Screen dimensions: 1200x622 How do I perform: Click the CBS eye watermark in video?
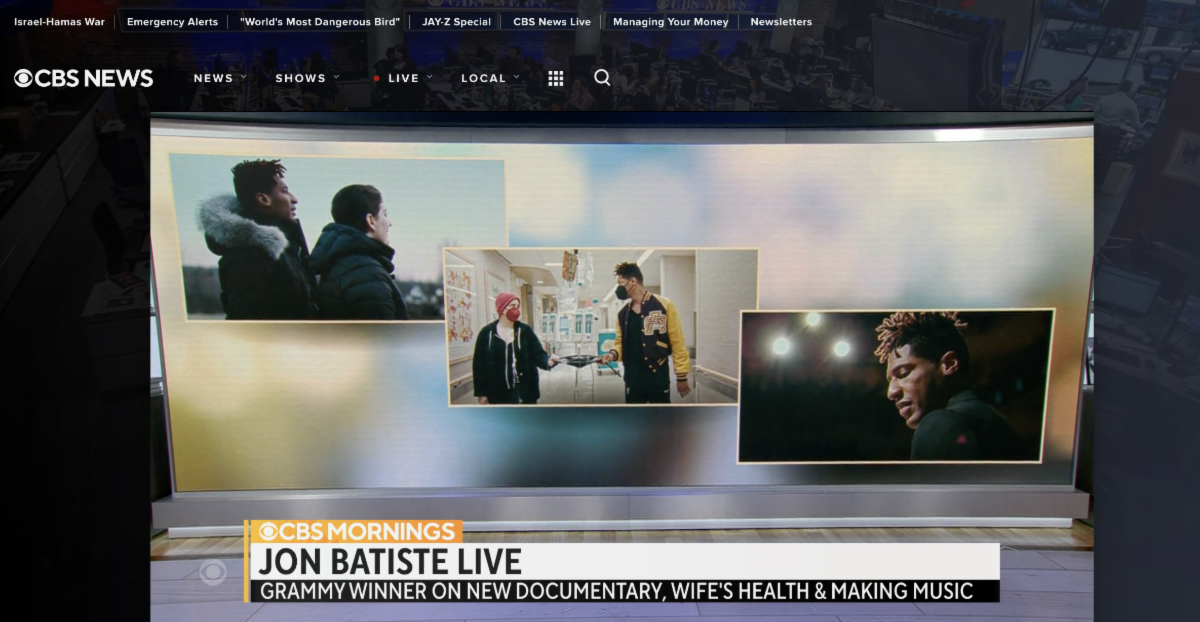[x=212, y=572]
